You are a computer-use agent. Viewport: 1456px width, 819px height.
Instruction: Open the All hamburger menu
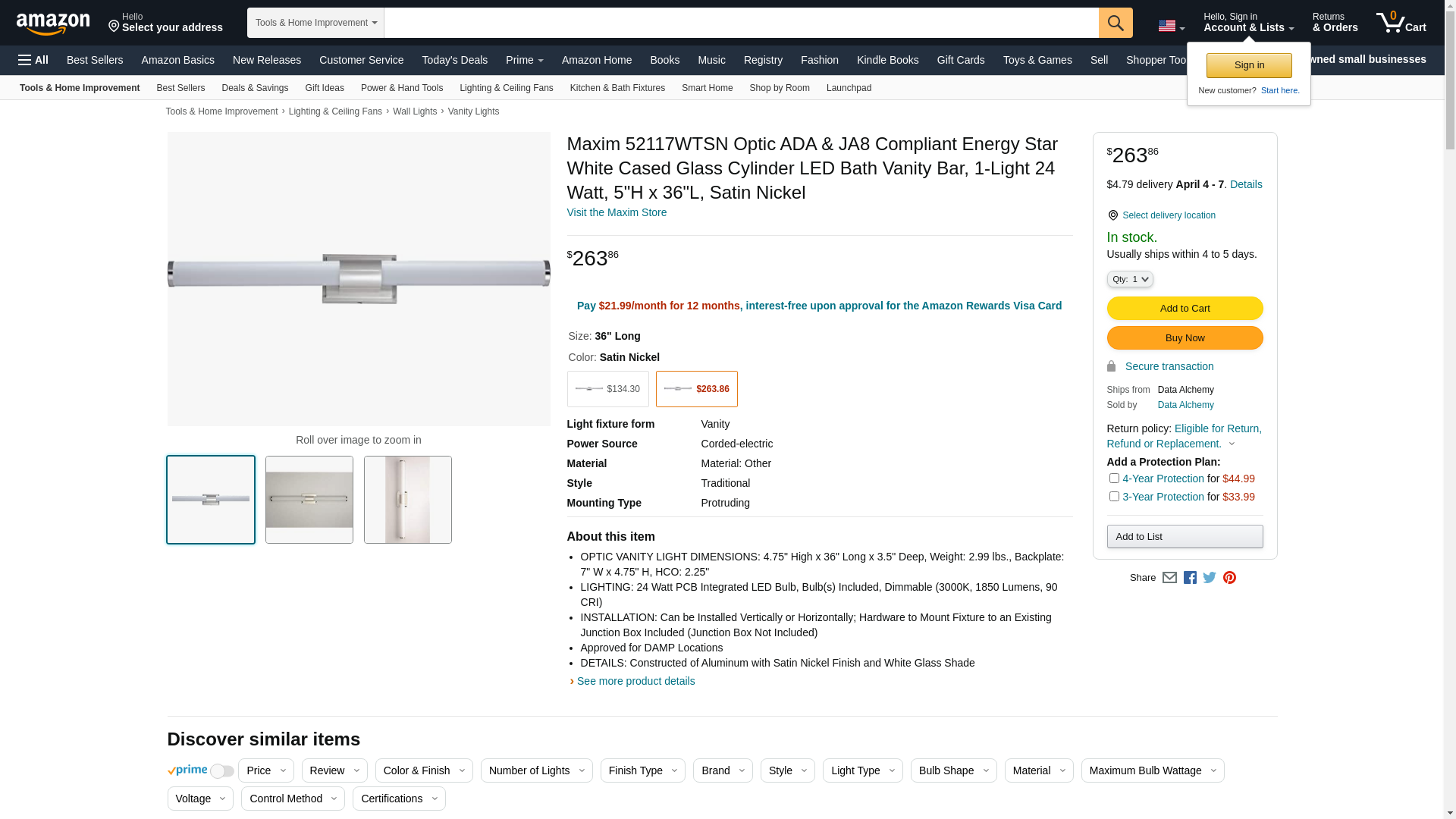coord(33,60)
